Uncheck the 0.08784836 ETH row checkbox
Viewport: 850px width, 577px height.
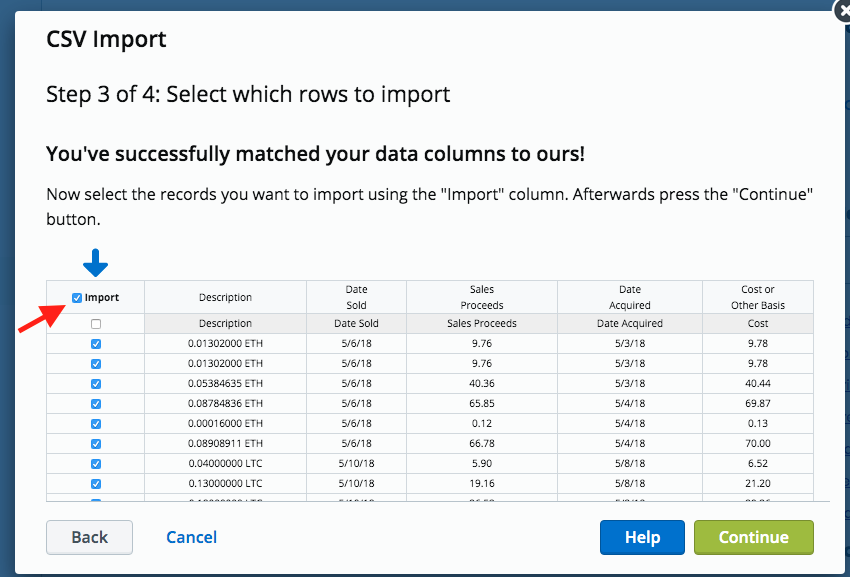[96, 404]
